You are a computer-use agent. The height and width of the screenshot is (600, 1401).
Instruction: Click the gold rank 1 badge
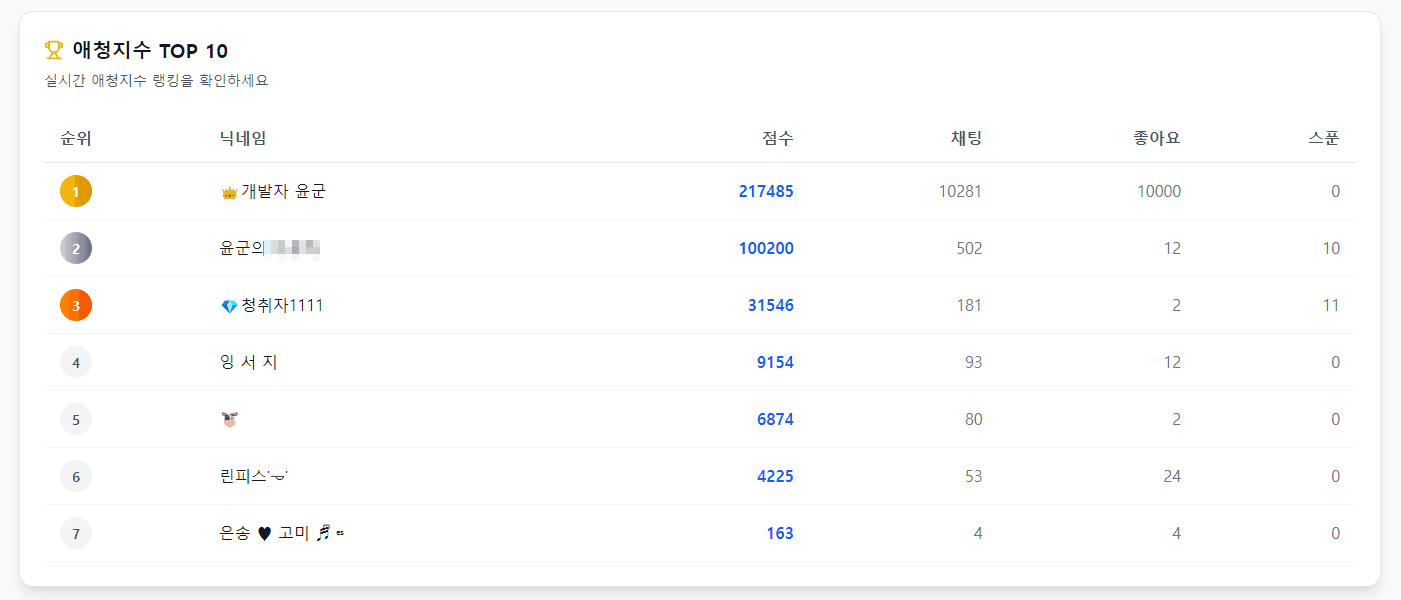(x=76, y=191)
